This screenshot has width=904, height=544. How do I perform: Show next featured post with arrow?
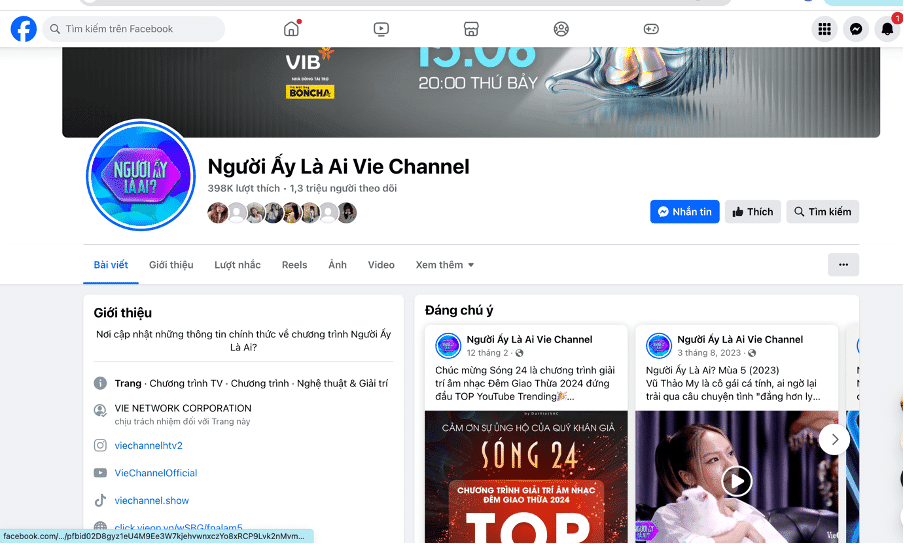click(x=834, y=440)
